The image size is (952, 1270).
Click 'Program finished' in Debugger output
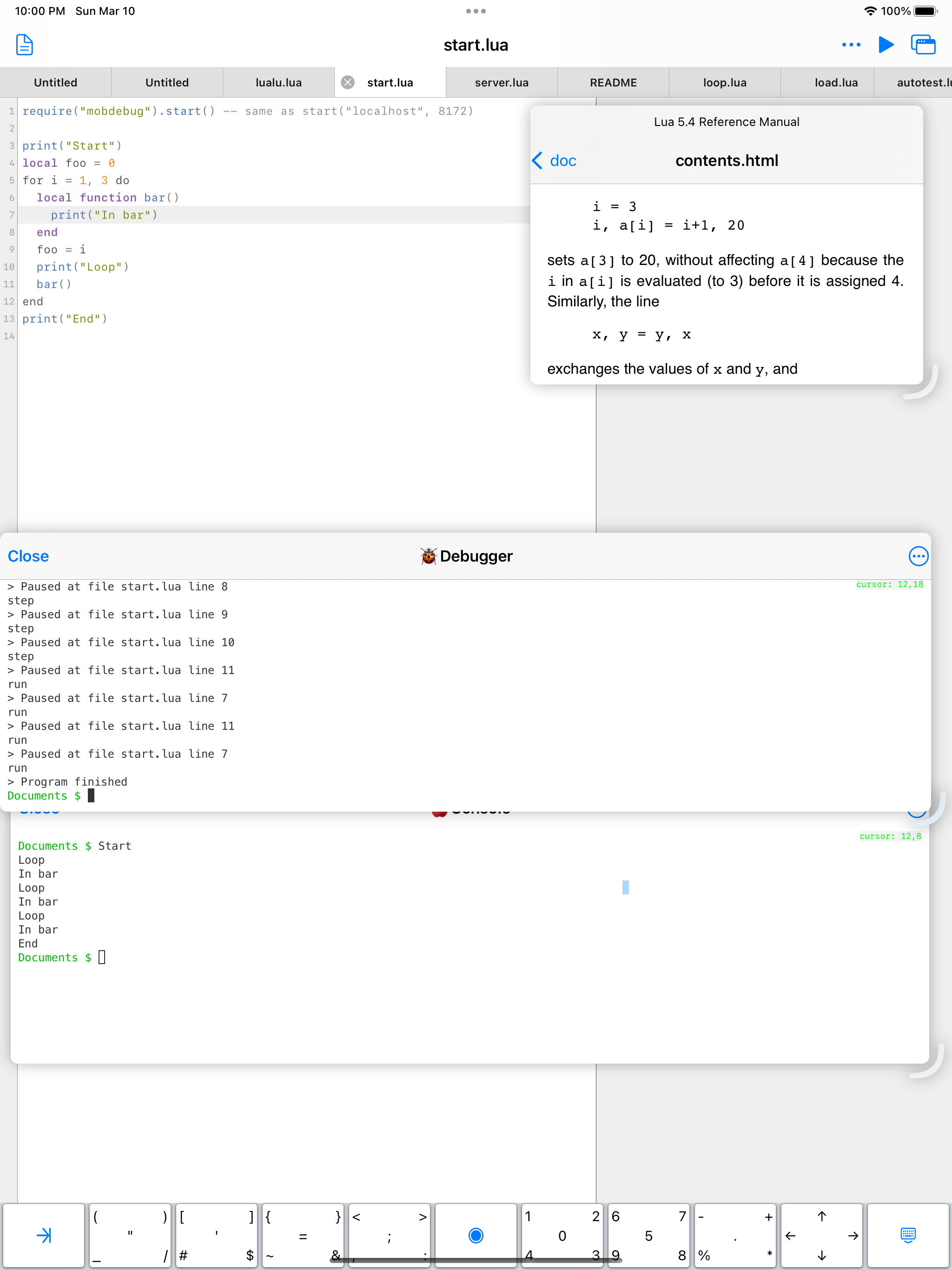coord(74,781)
